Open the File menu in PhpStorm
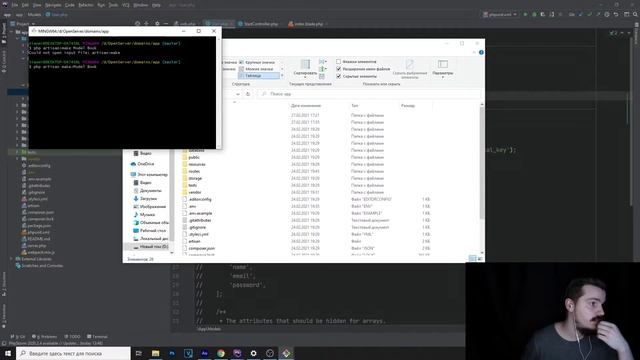 [15, 5]
